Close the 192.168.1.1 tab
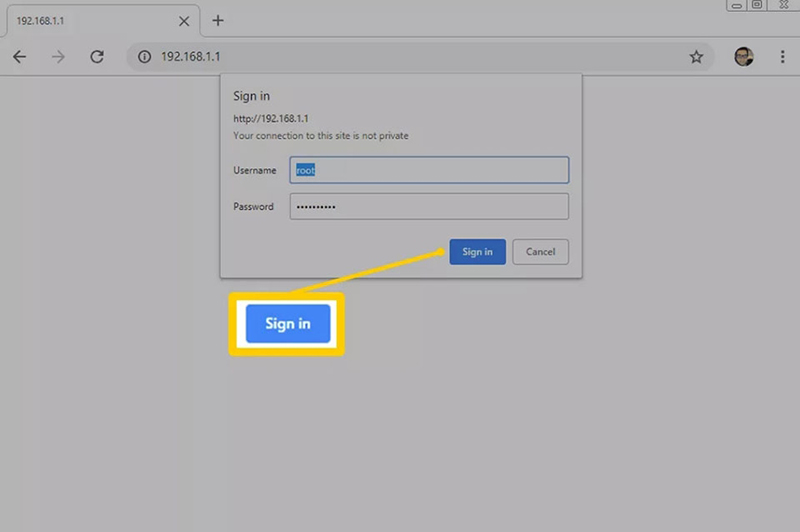 coord(184,20)
